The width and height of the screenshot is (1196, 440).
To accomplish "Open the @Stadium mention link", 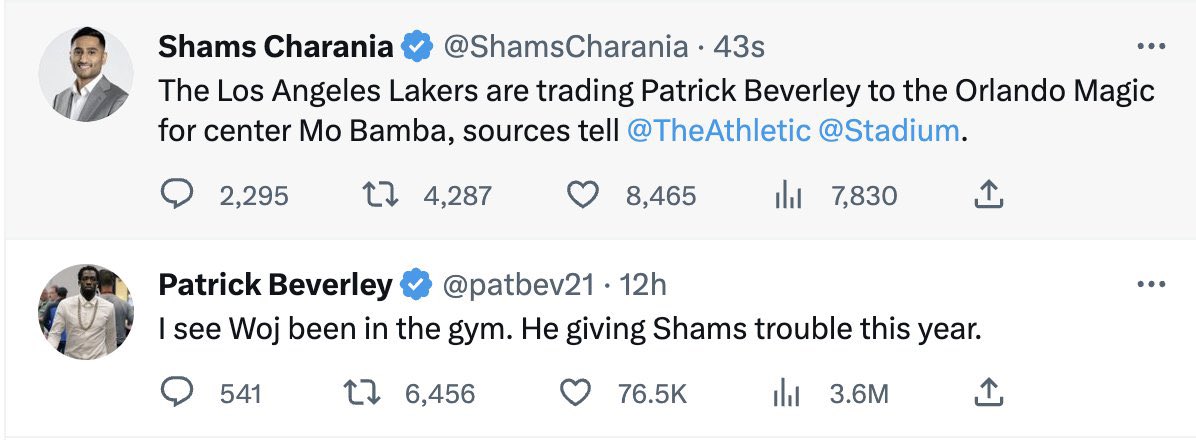I will point(889,132).
